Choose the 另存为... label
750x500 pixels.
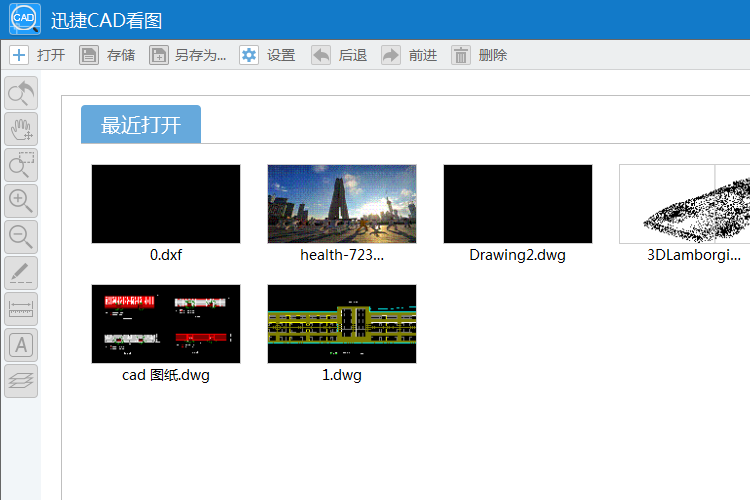click(200, 55)
